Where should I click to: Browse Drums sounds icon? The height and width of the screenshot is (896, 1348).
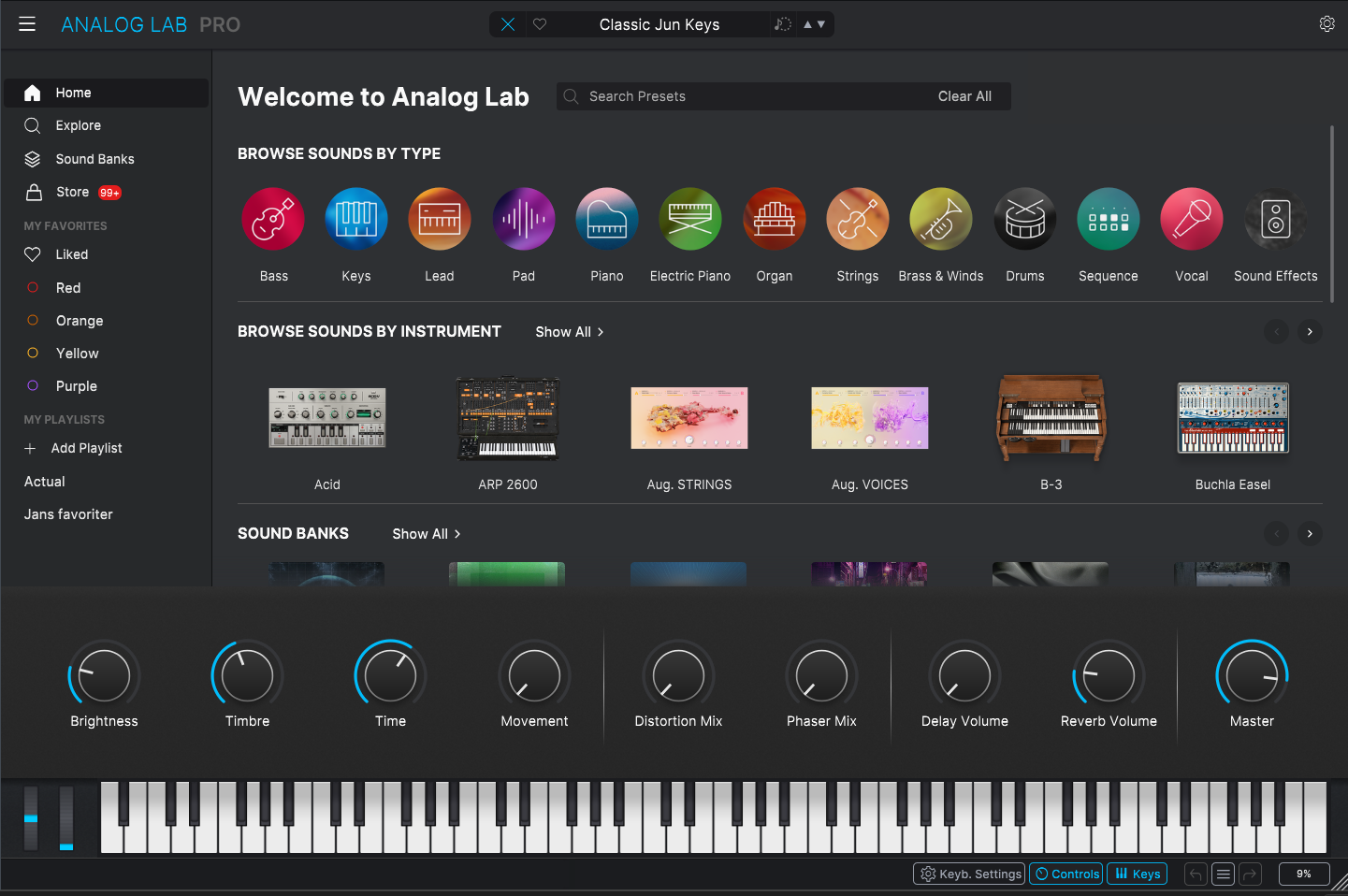(x=1025, y=219)
